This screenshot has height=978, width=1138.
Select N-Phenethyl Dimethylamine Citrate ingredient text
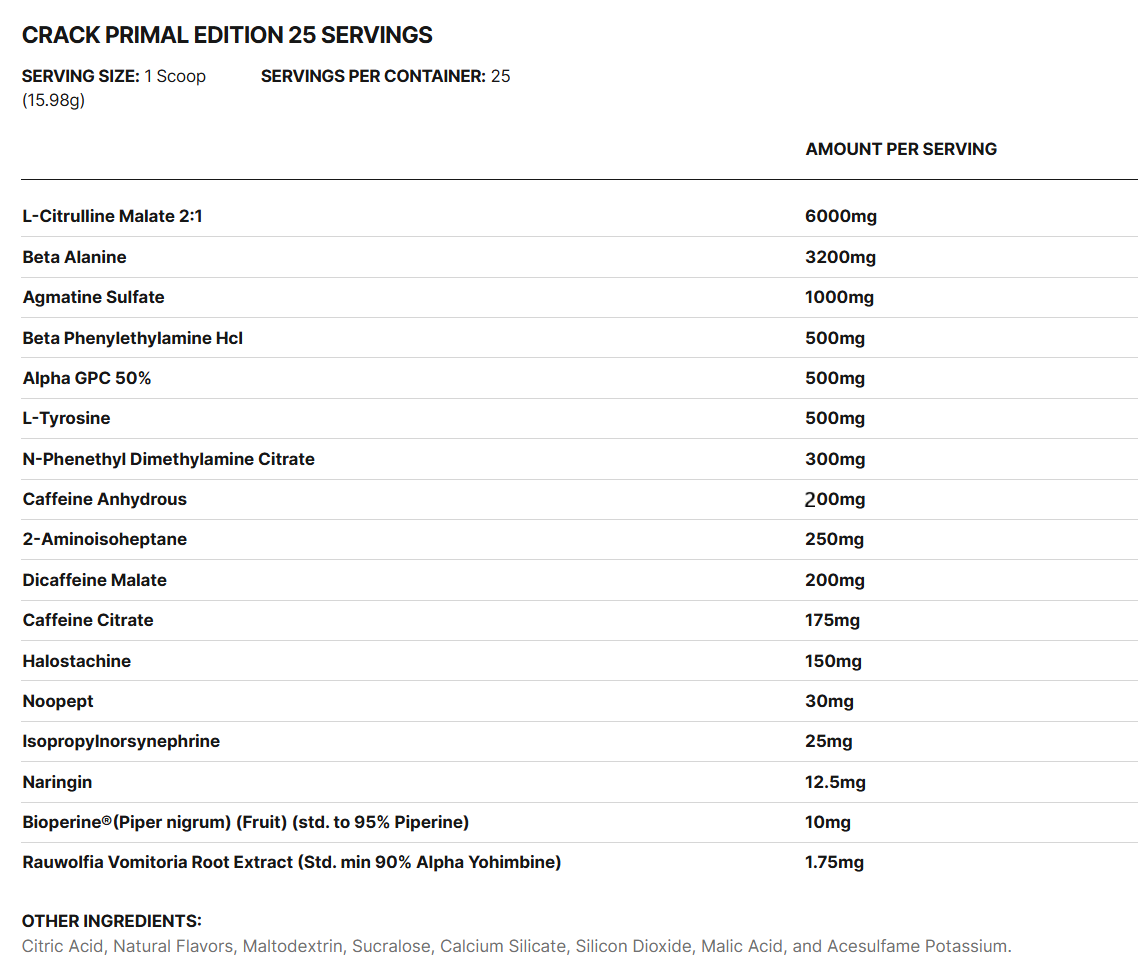point(169,459)
